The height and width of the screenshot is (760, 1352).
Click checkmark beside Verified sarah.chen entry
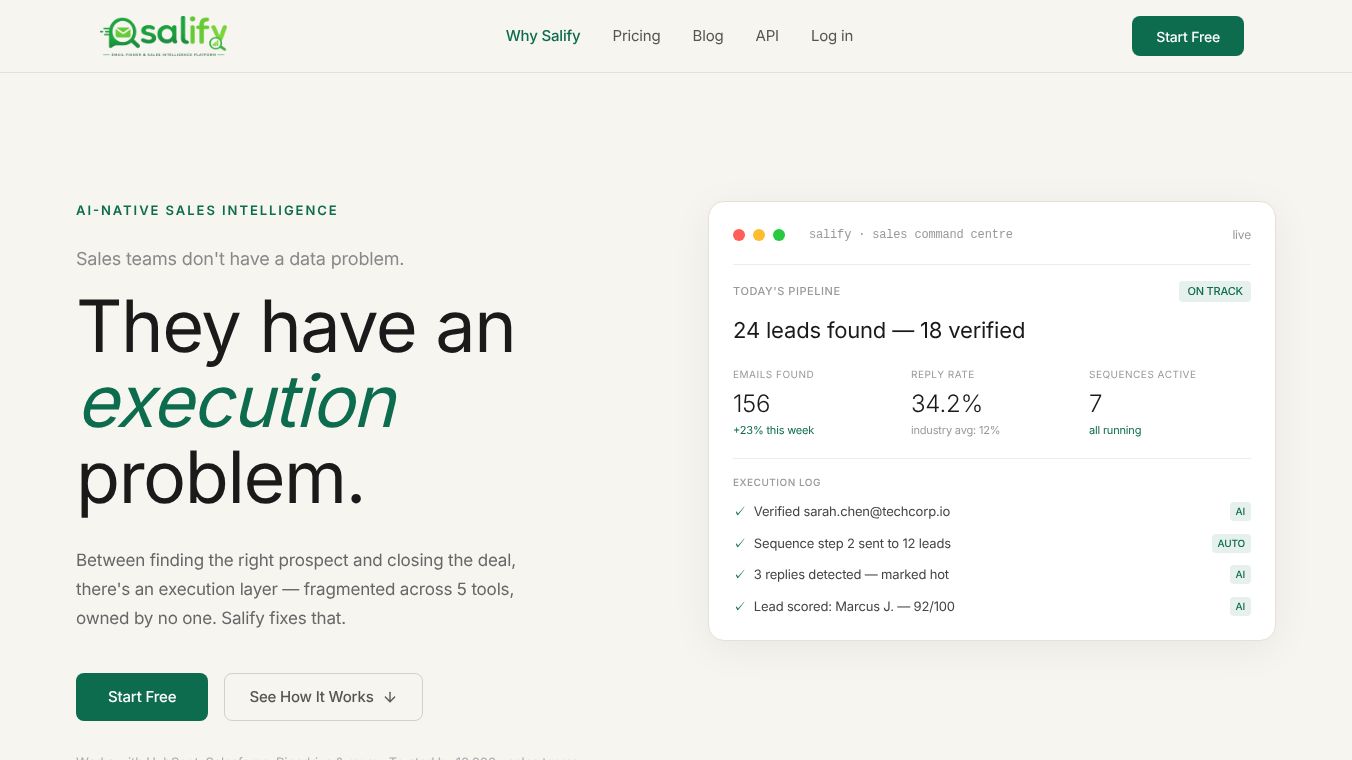(x=740, y=511)
